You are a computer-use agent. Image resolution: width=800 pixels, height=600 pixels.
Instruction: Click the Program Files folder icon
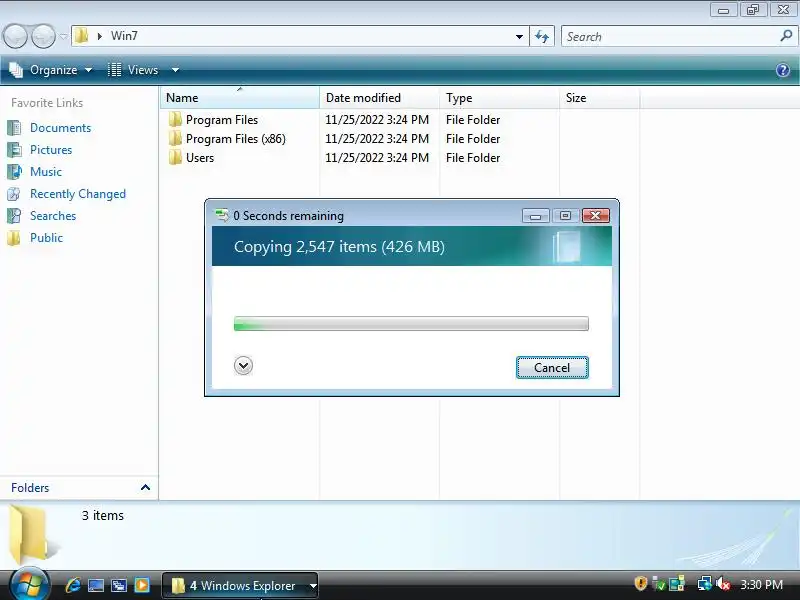pyautogui.click(x=175, y=119)
